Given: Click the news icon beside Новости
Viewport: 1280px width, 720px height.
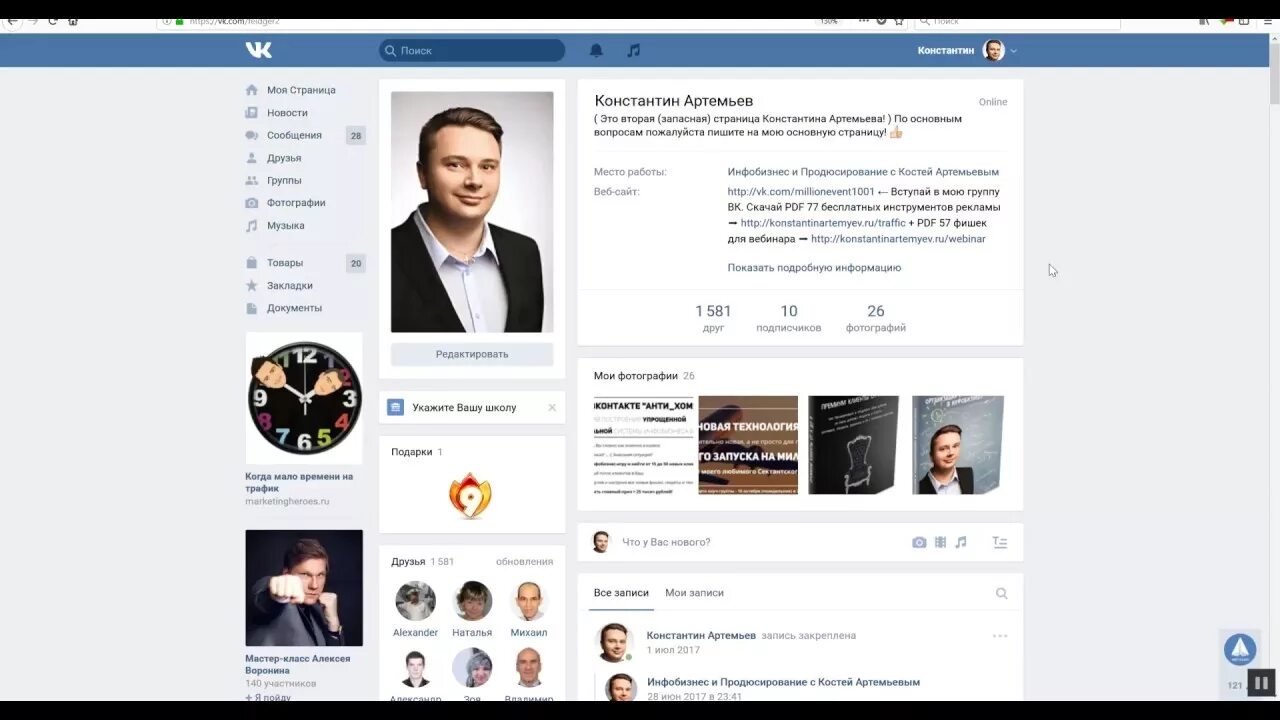Looking at the screenshot, I should pos(252,113).
